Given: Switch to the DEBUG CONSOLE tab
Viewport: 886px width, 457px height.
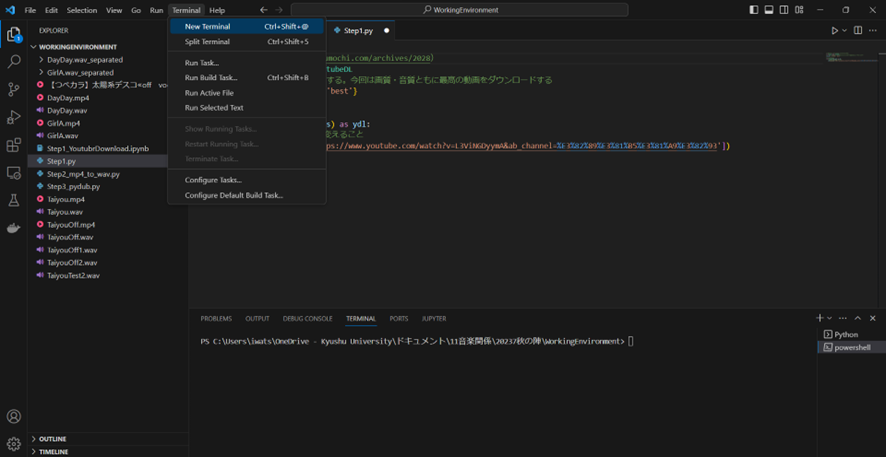Looking at the screenshot, I should 307,319.
